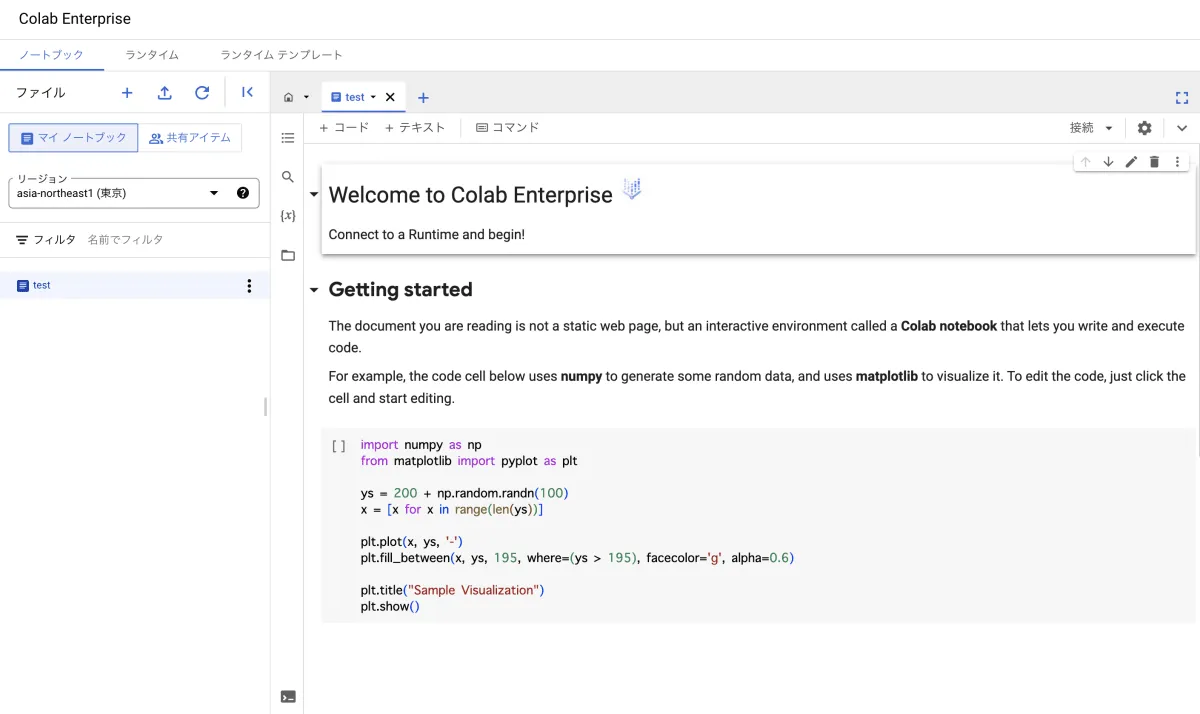The image size is (1200, 714).
Task: Click the upload notebook icon in files panel
Action: pos(165,93)
